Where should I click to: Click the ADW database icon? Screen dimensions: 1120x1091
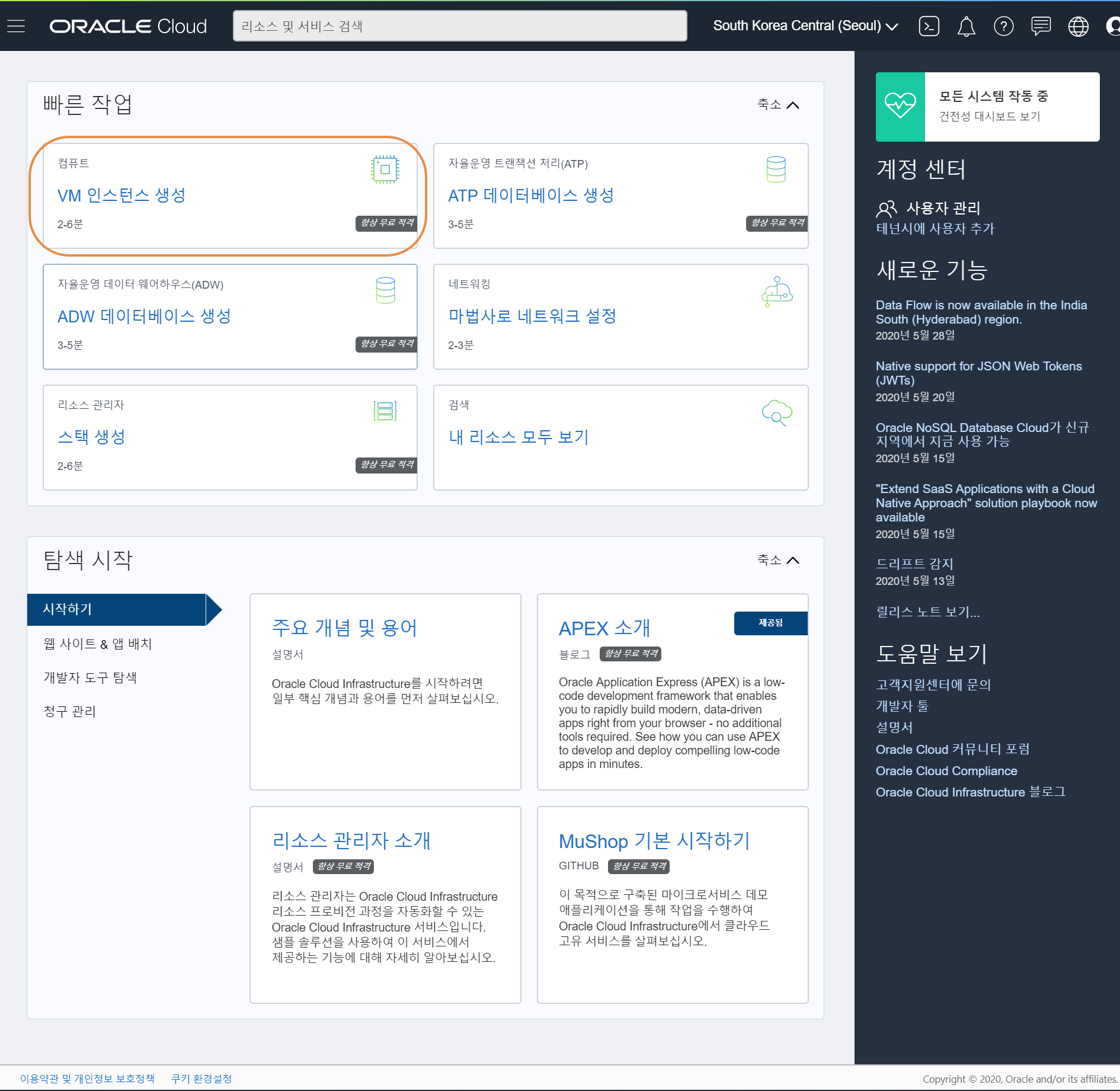pos(385,290)
